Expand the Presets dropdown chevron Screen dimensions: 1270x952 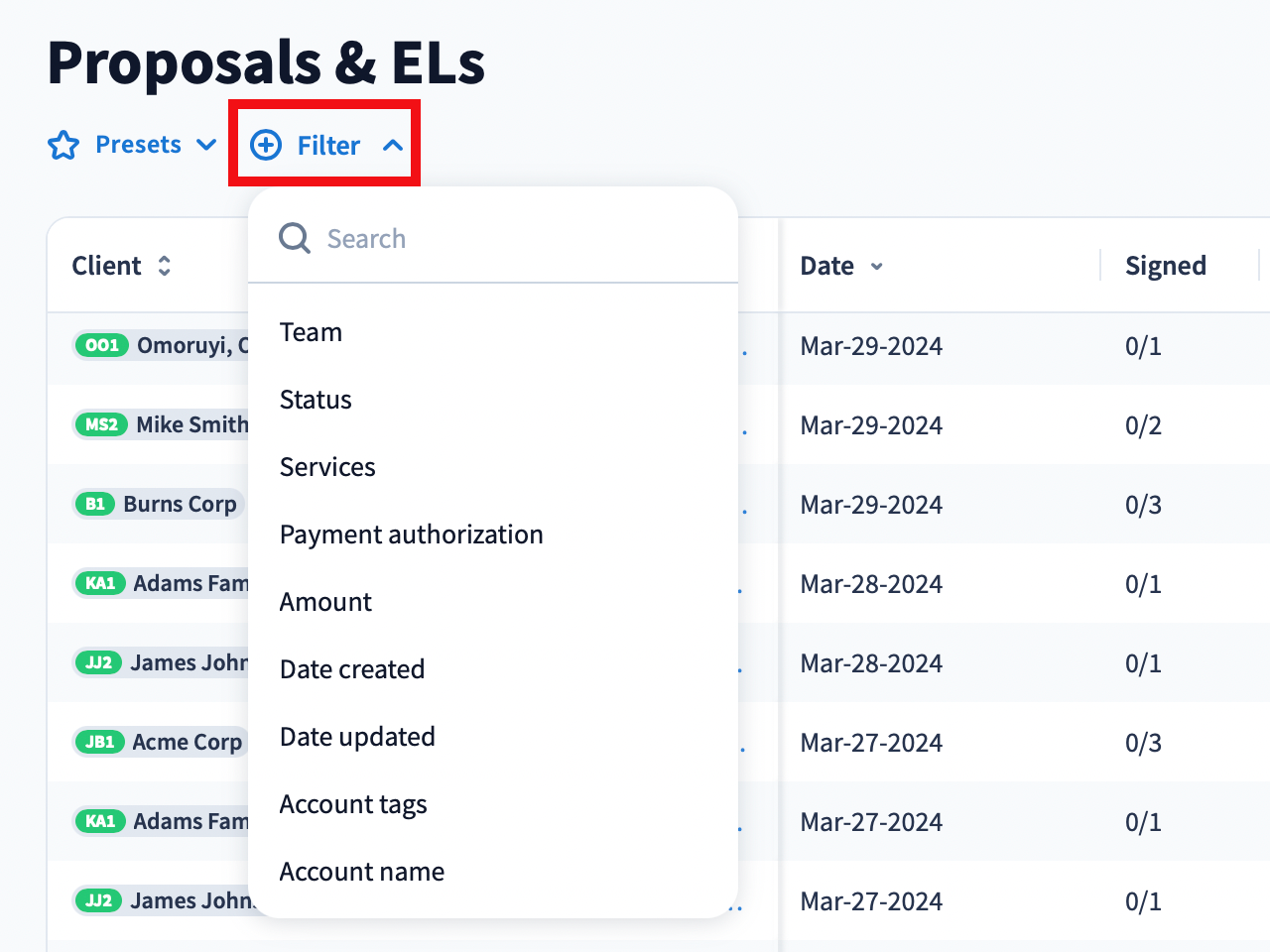[x=206, y=145]
